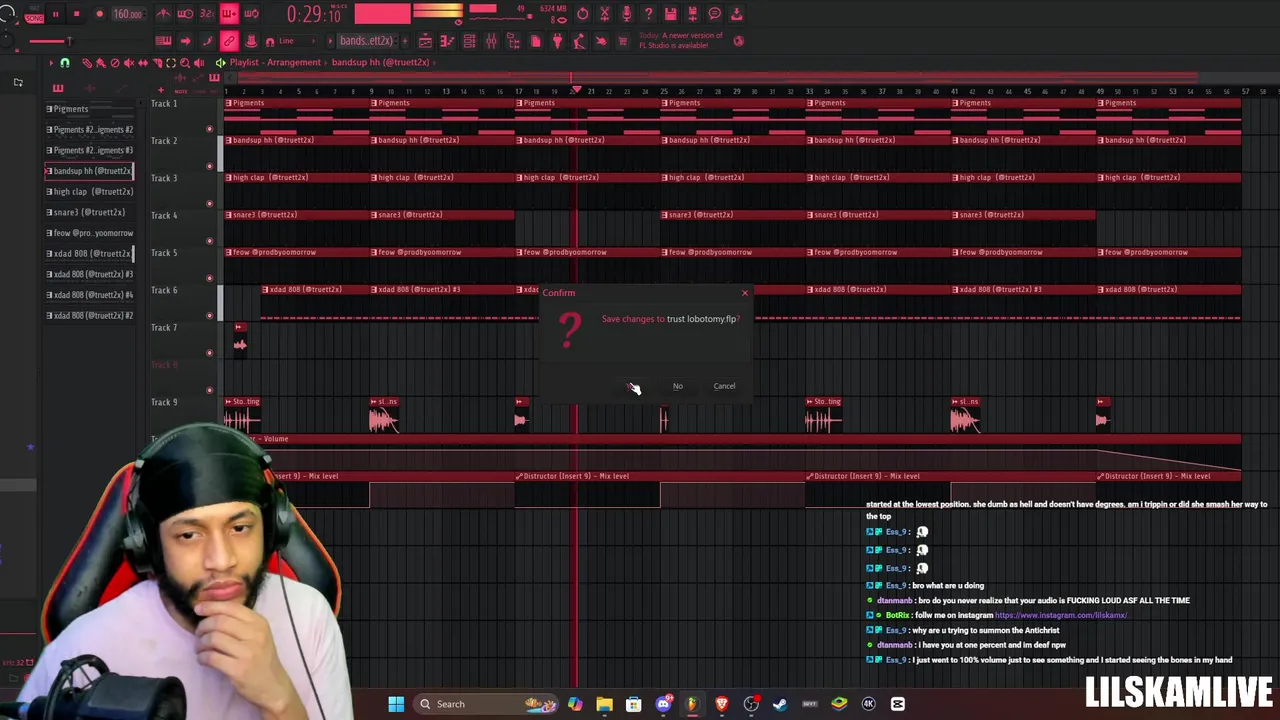Open the chat/info speech bubble icon
1280x720 pixels.
(x=714, y=14)
